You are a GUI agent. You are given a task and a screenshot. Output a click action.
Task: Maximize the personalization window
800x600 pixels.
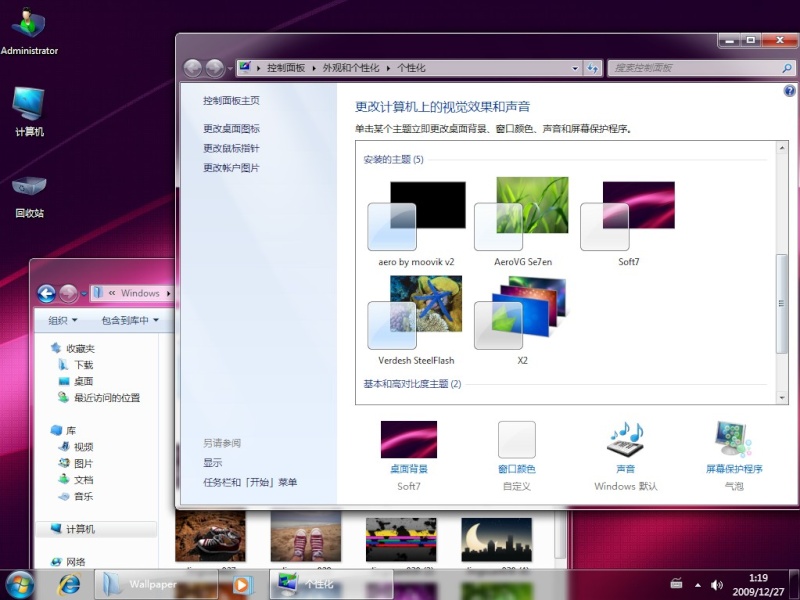[x=751, y=40]
